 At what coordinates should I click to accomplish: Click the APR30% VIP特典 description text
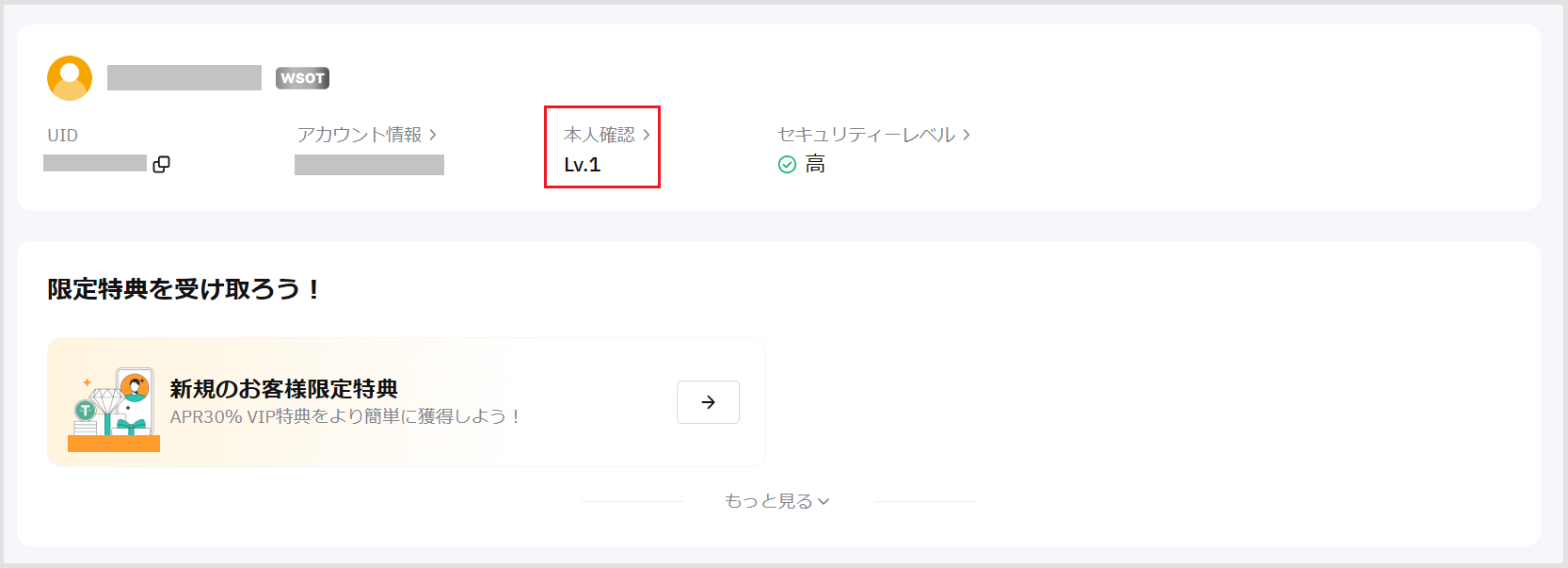coord(344,416)
